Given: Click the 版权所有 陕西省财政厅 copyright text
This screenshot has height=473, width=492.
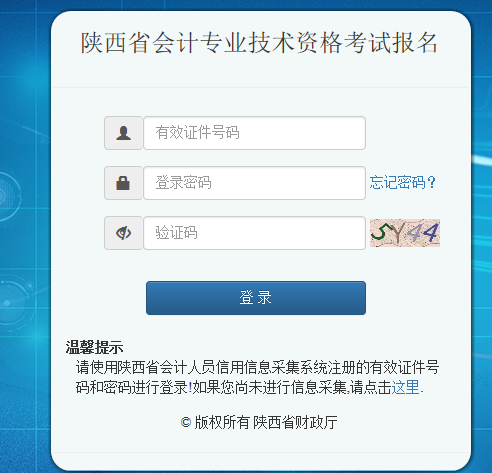Looking at the screenshot, I should (x=266, y=422).
